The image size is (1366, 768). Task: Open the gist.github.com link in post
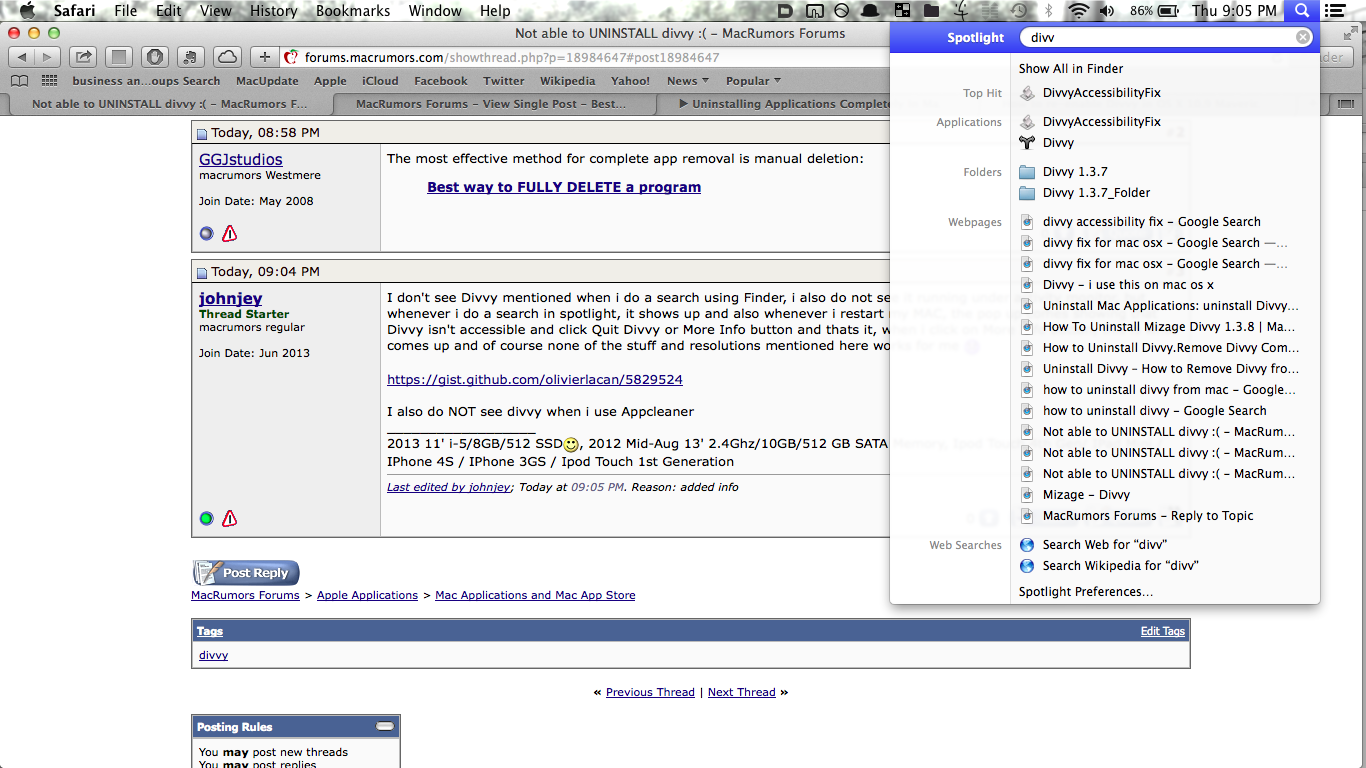coord(535,379)
